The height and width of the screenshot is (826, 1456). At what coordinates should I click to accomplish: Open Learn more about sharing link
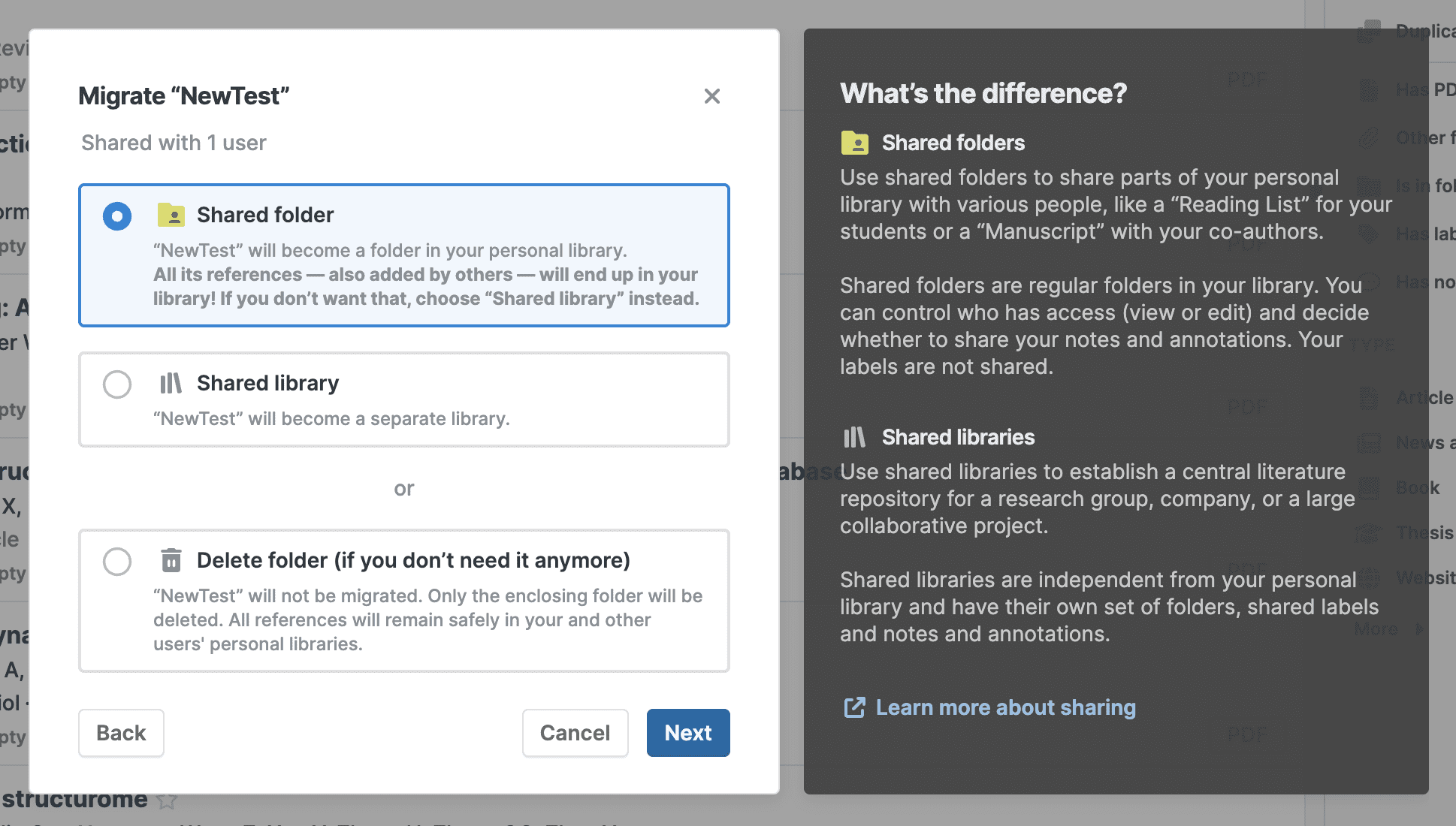coord(1005,707)
